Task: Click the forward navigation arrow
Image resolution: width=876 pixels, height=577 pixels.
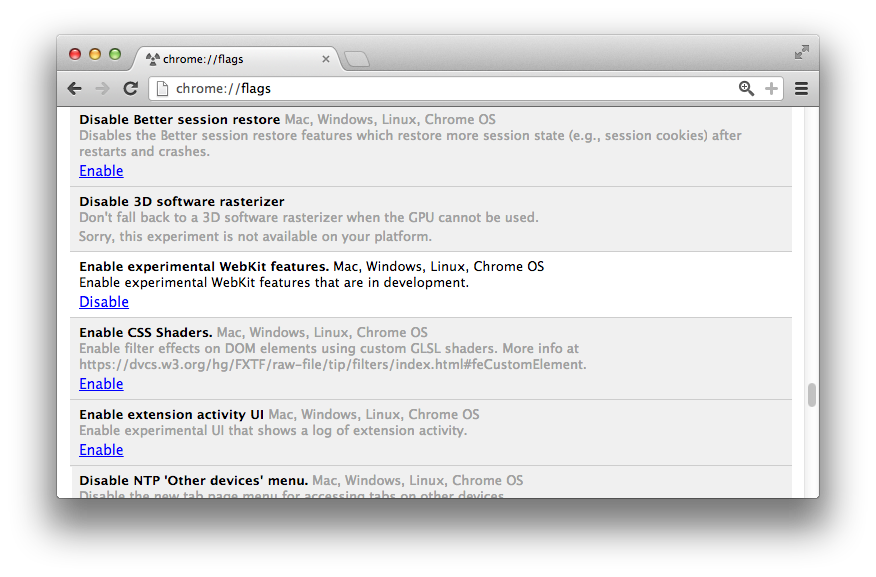Action: tap(102, 89)
